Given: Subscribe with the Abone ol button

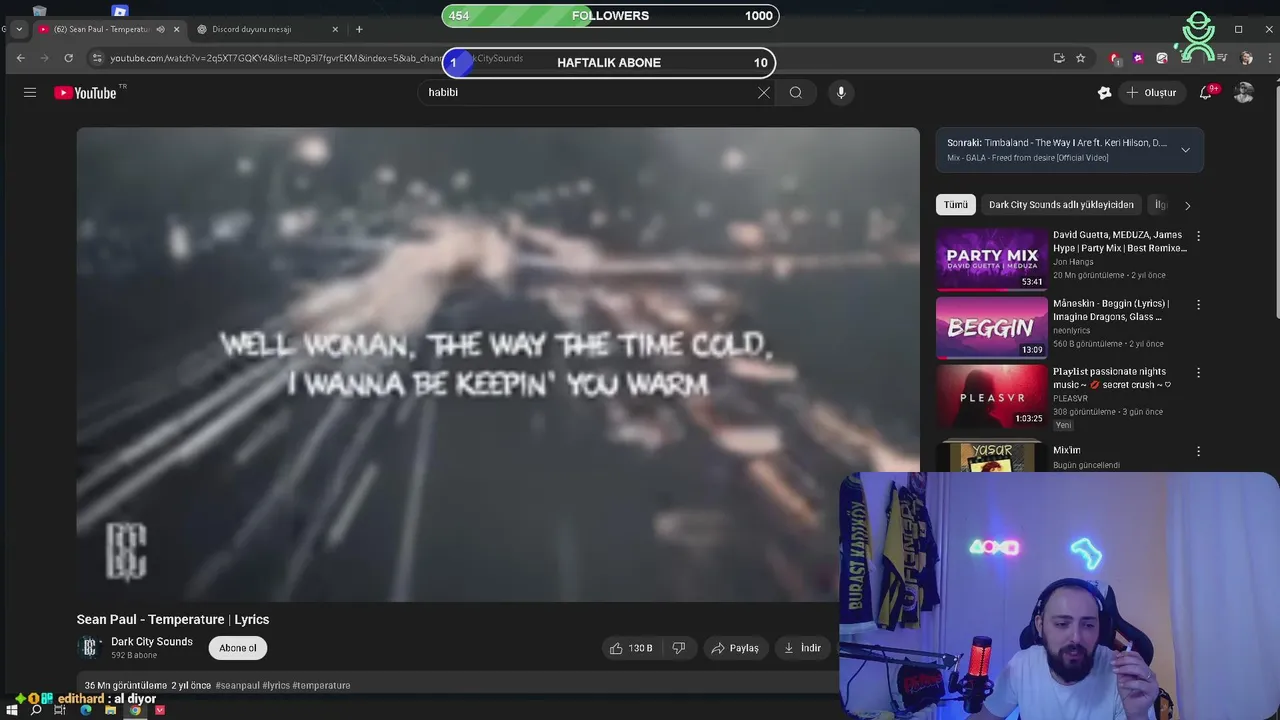Looking at the screenshot, I should [x=238, y=648].
